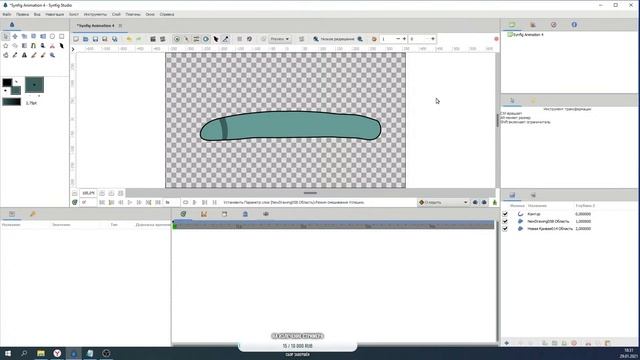The height and width of the screenshot is (360, 640).
Task: Switch to the Synfig Animation 4 document tab
Action: pyautogui.click(x=96, y=26)
